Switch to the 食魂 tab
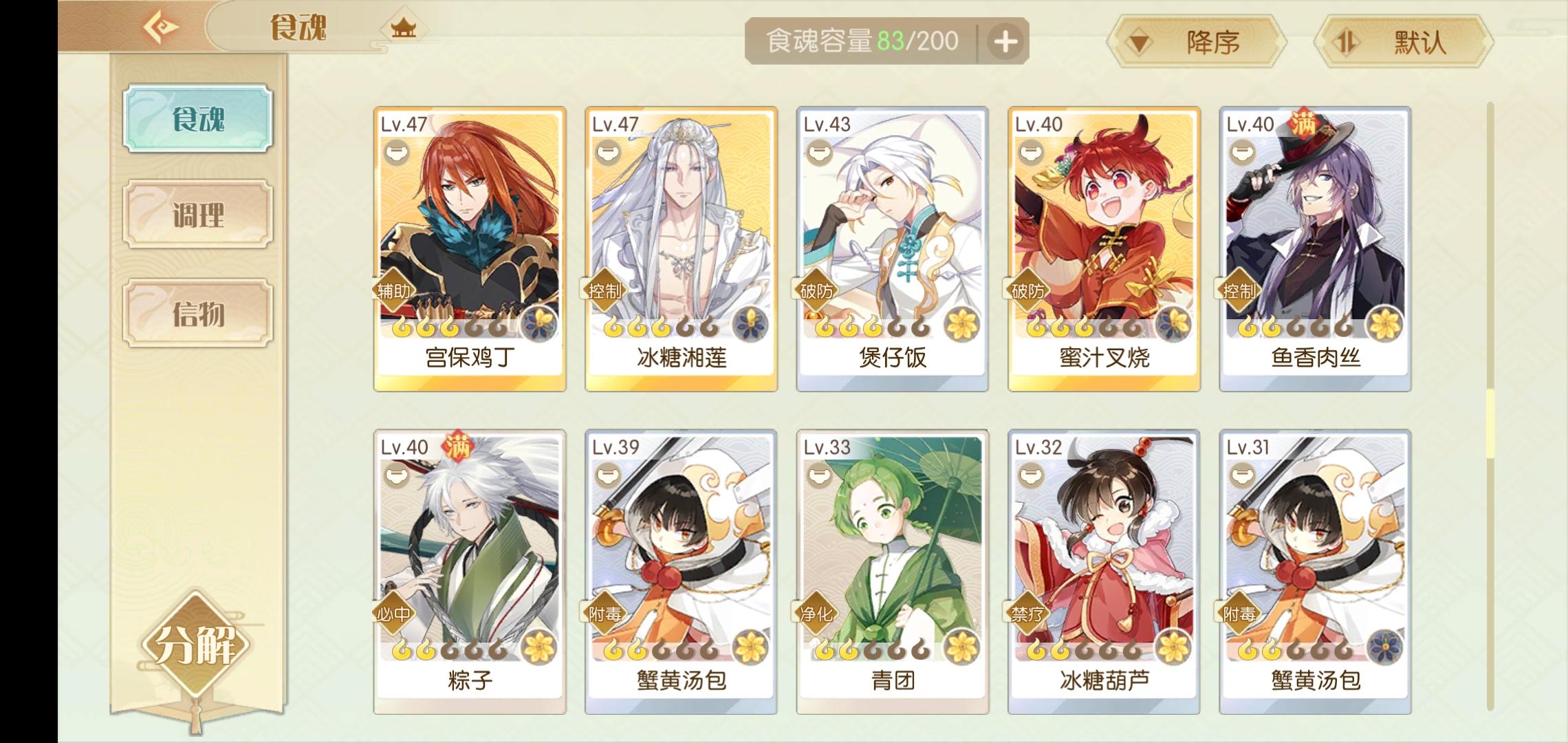Screen dimensions: 1568x743 click(198, 118)
